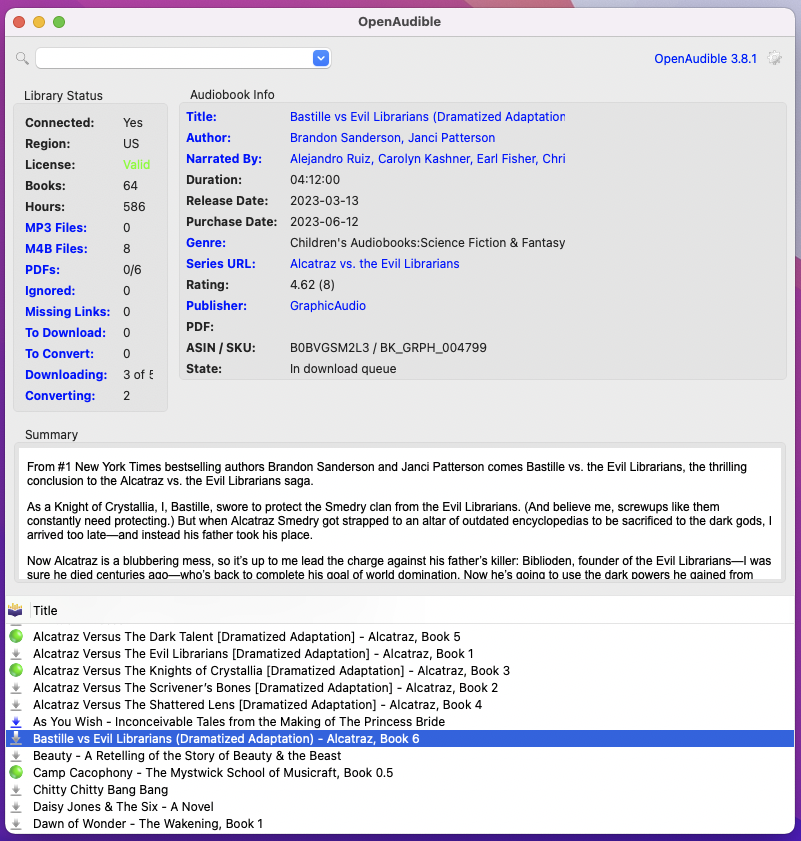
Task: Click the Publisher field label link
Action: (x=216, y=306)
